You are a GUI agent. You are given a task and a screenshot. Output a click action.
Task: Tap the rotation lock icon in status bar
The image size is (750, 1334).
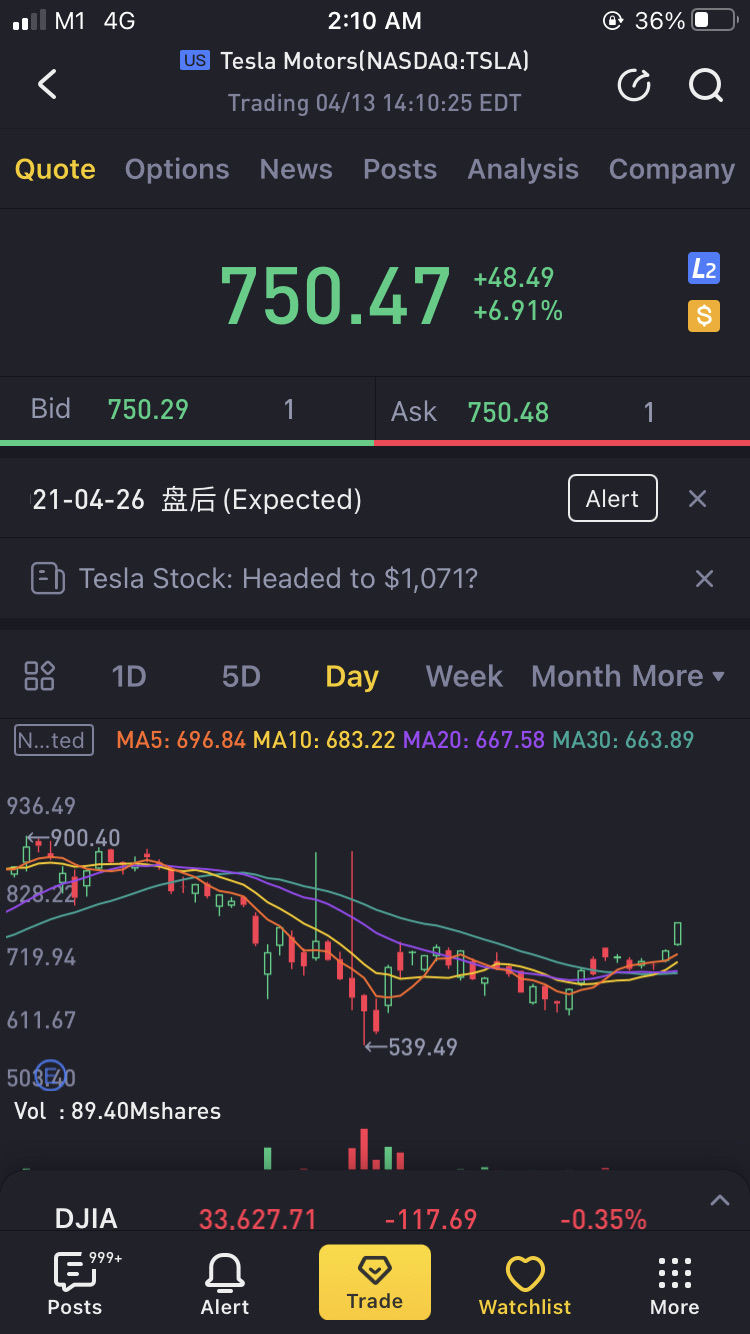point(612,20)
